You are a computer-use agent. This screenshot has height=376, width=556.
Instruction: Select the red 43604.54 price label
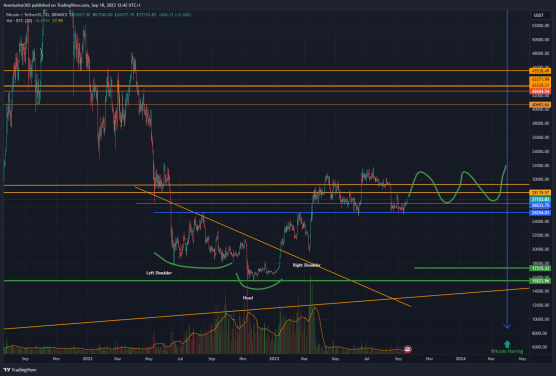click(x=540, y=92)
